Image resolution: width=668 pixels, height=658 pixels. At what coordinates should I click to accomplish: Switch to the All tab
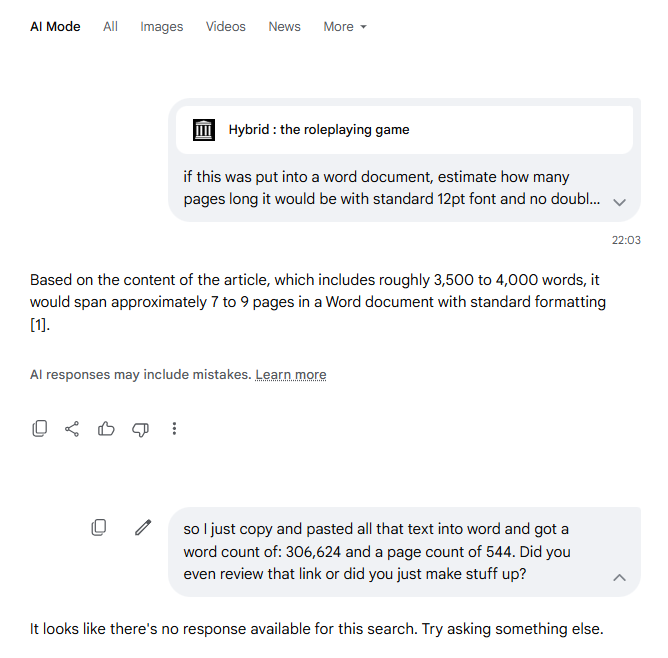(110, 27)
